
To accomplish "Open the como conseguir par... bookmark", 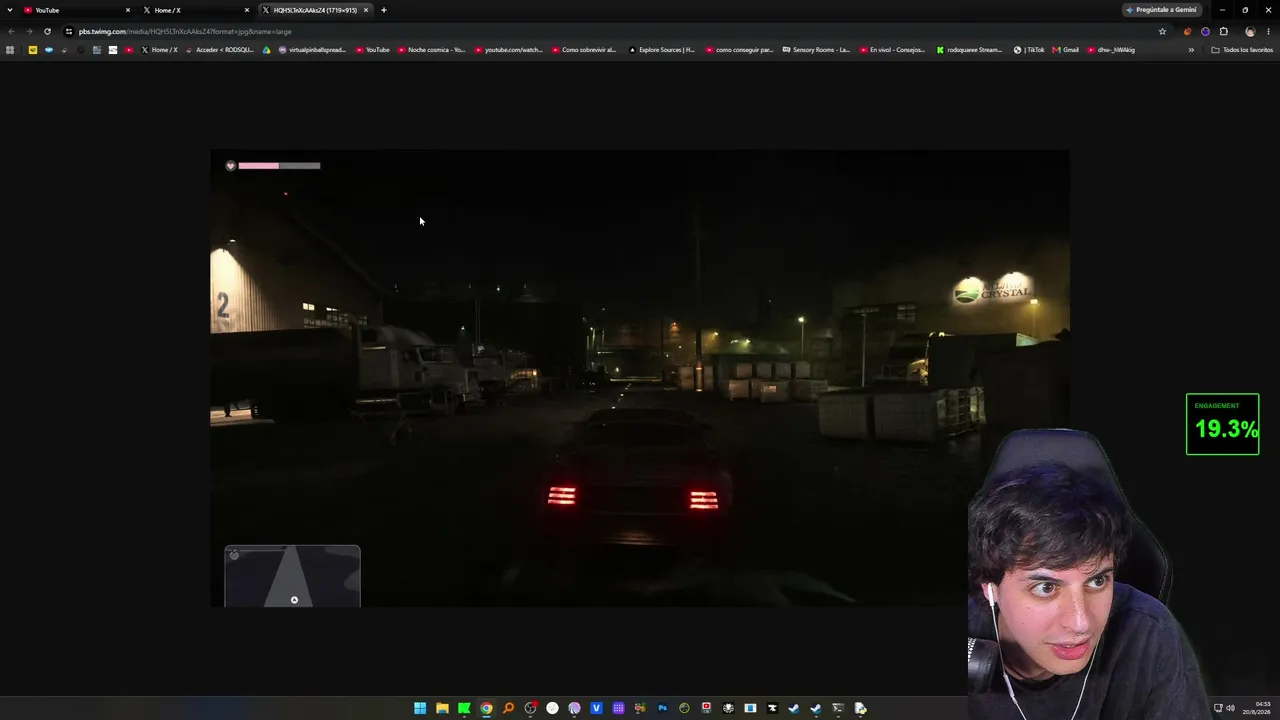I will coord(740,50).
